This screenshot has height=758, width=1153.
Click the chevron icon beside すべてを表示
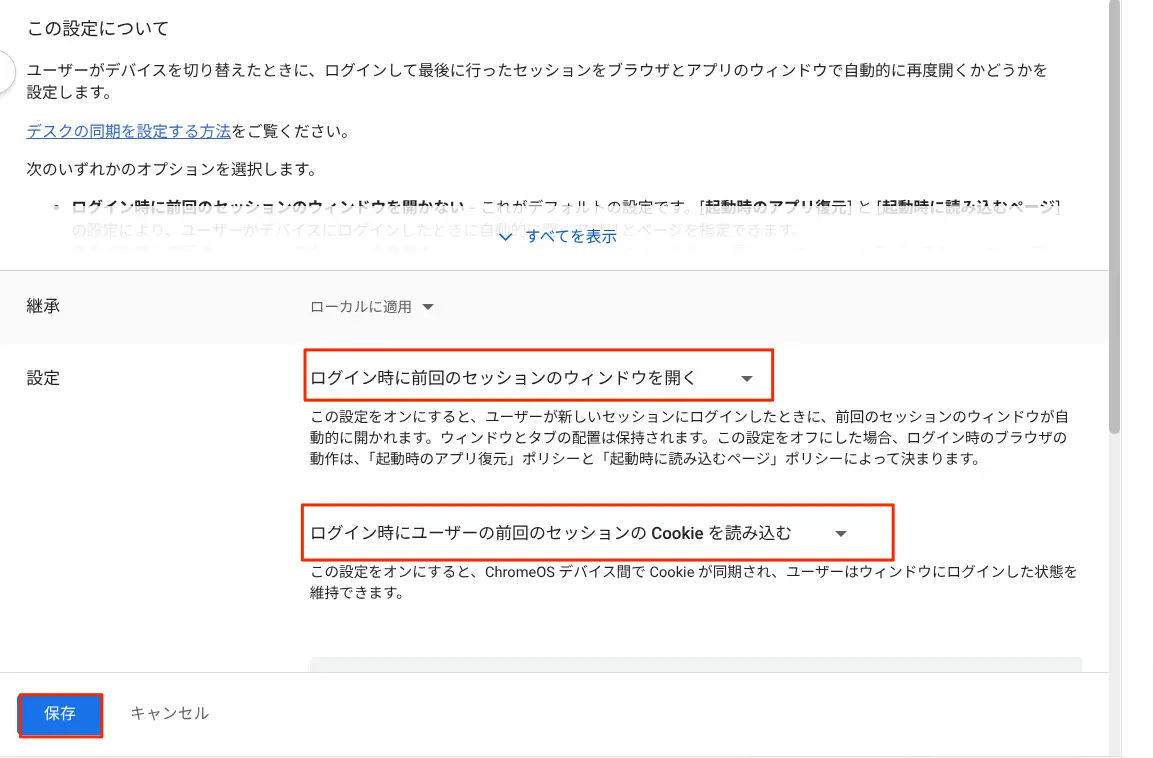pyautogui.click(x=505, y=237)
